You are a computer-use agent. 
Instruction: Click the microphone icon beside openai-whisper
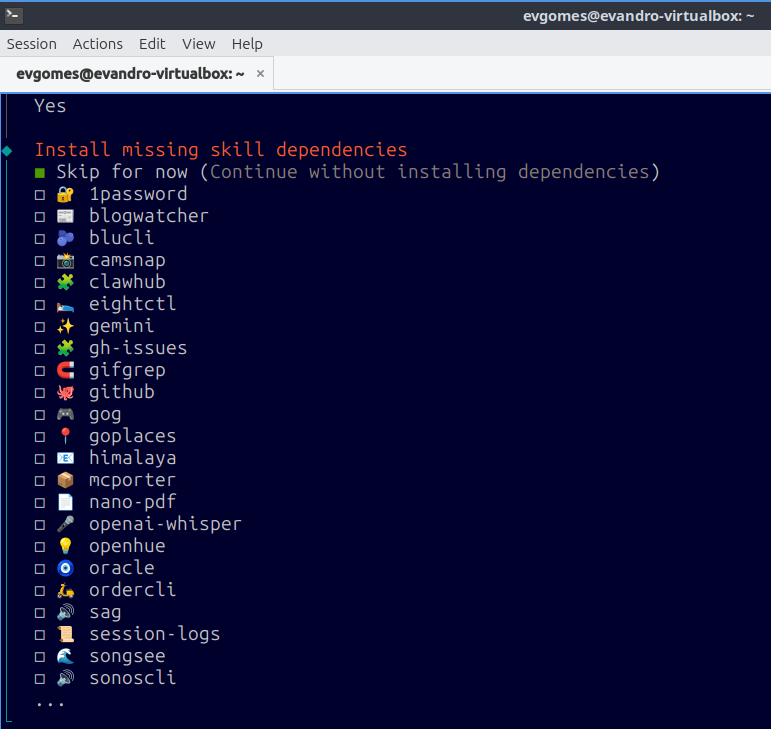pyautogui.click(x=65, y=524)
